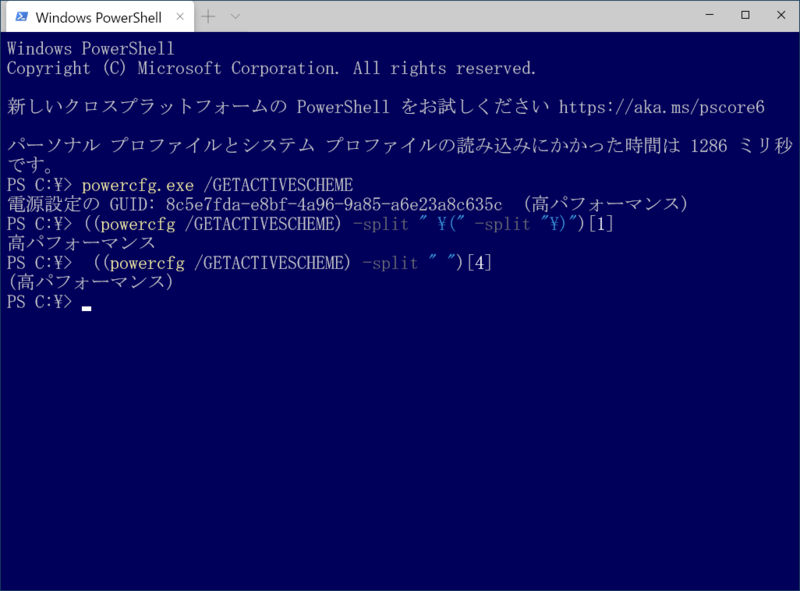Click the 電源設定の GUID label

click(x=78, y=205)
